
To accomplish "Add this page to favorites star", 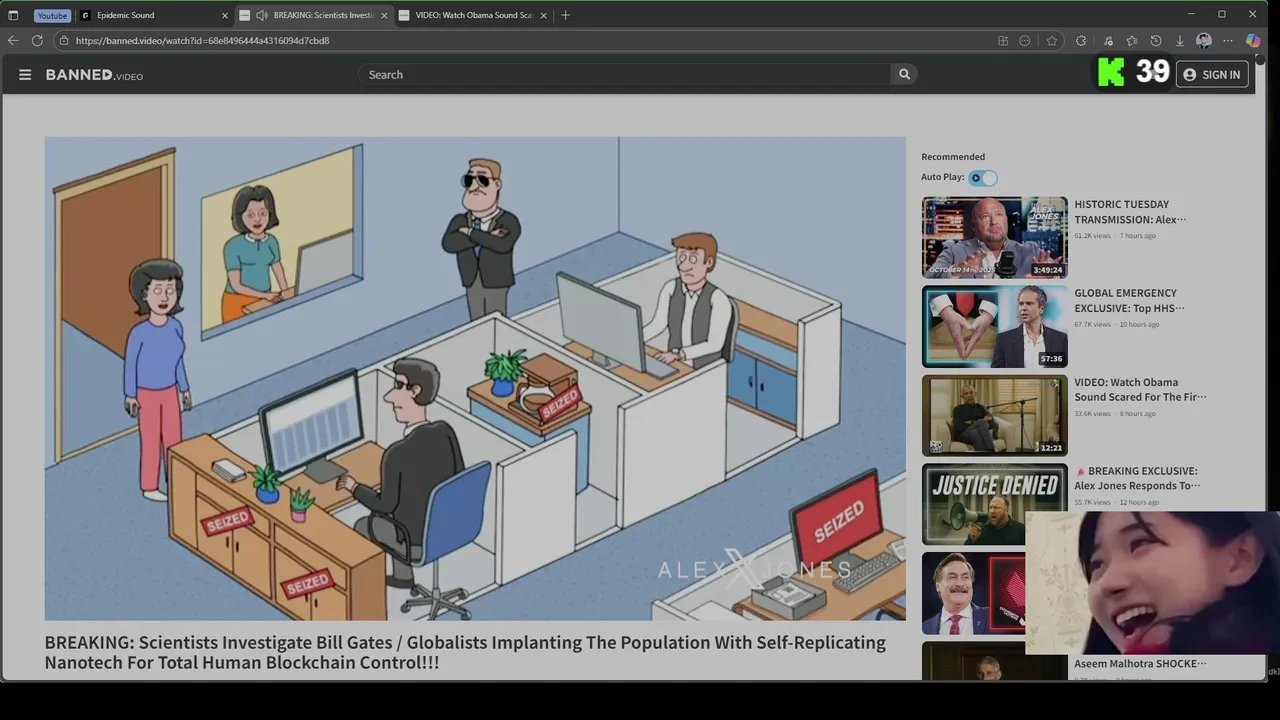I will click(1052, 41).
